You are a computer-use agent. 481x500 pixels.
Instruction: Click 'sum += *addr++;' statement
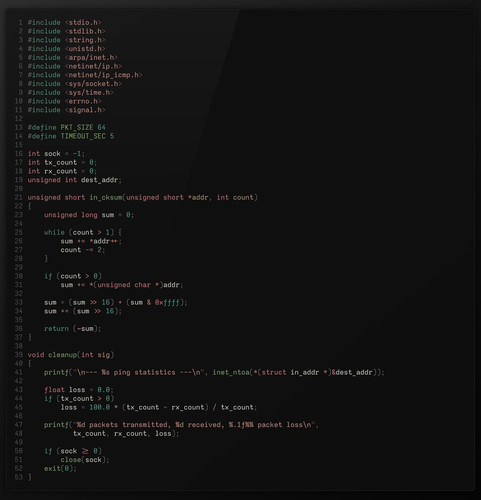91,241
